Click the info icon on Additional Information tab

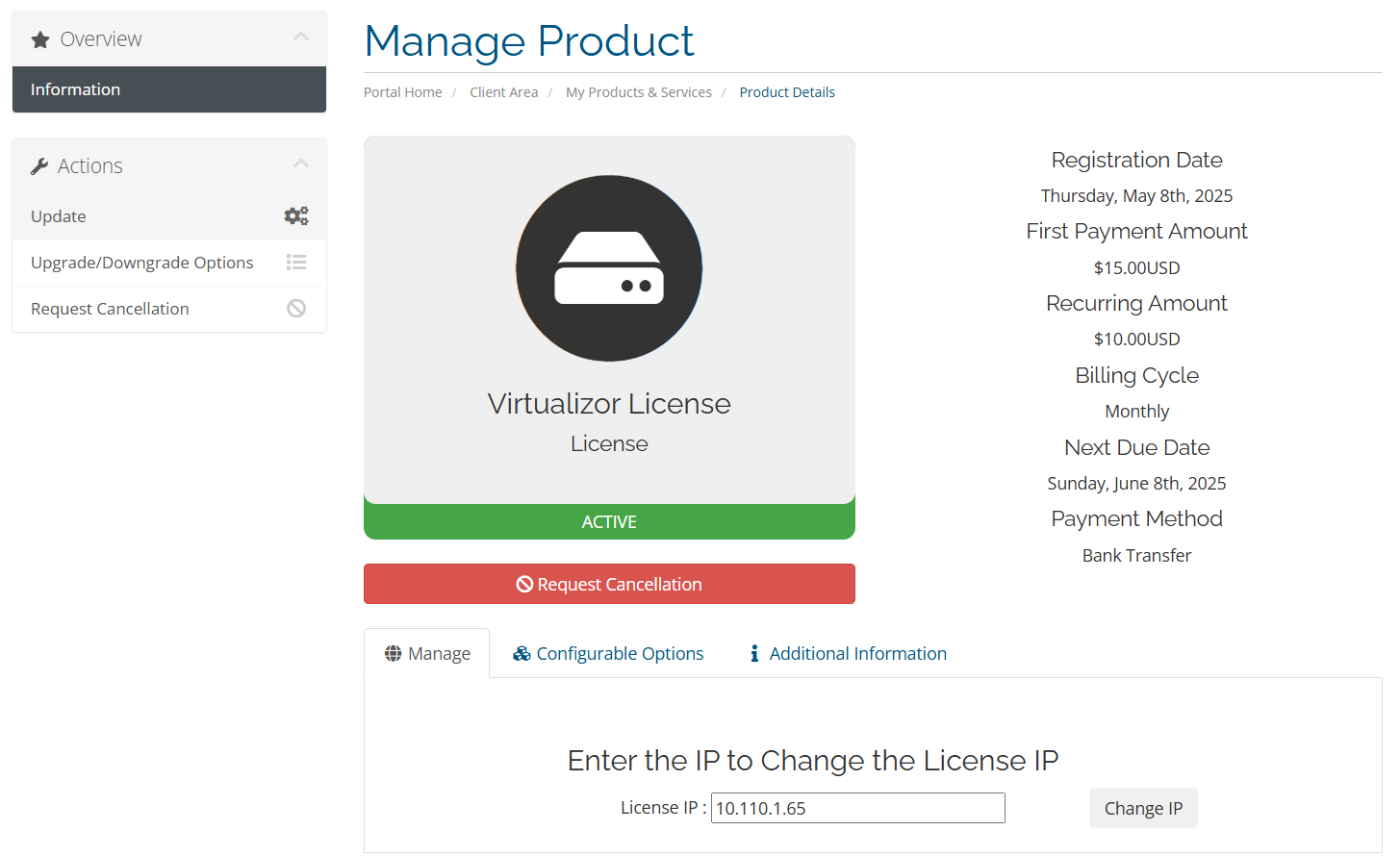(754, 653)
